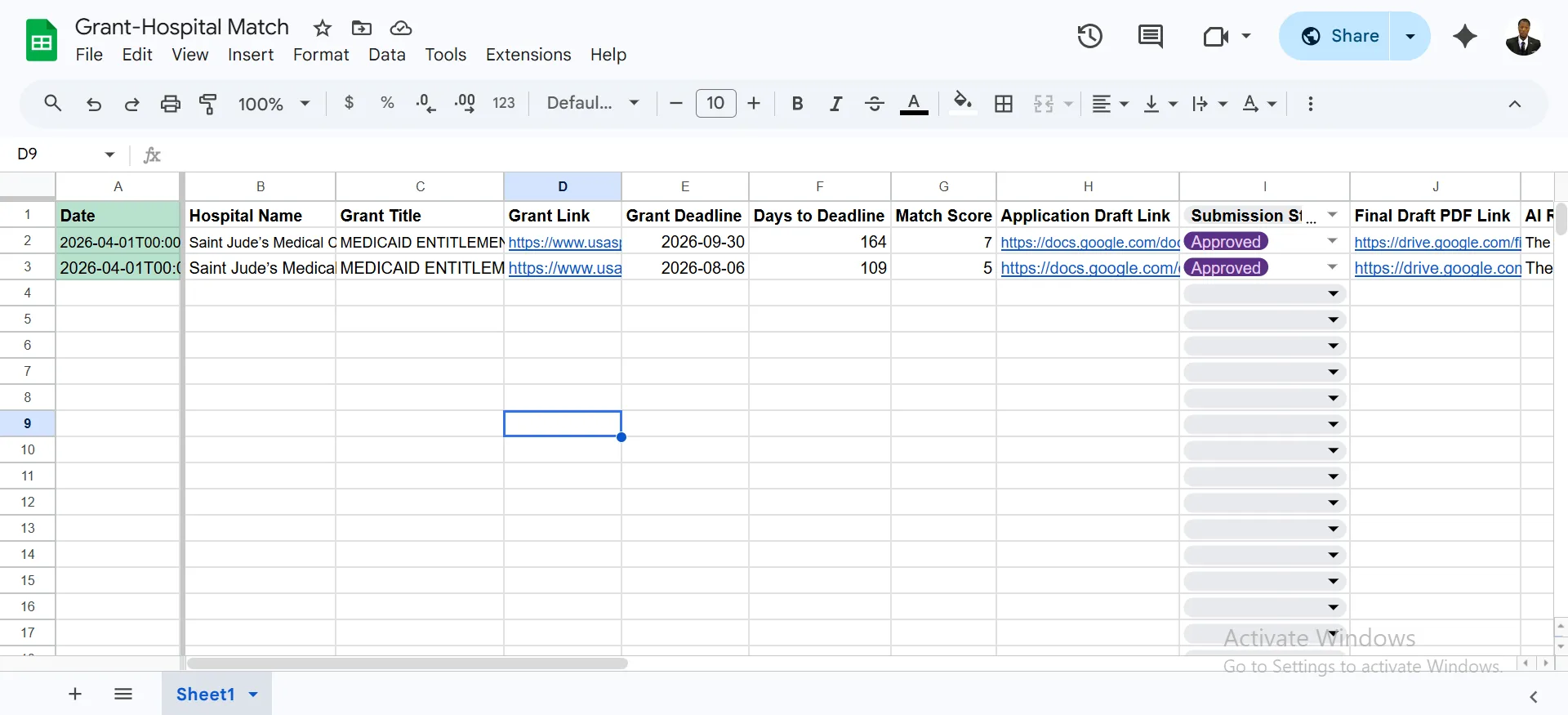The width and height of the screenshot is (1568, 715).
Task: Open the borders menu
Action: (1004, 104)
